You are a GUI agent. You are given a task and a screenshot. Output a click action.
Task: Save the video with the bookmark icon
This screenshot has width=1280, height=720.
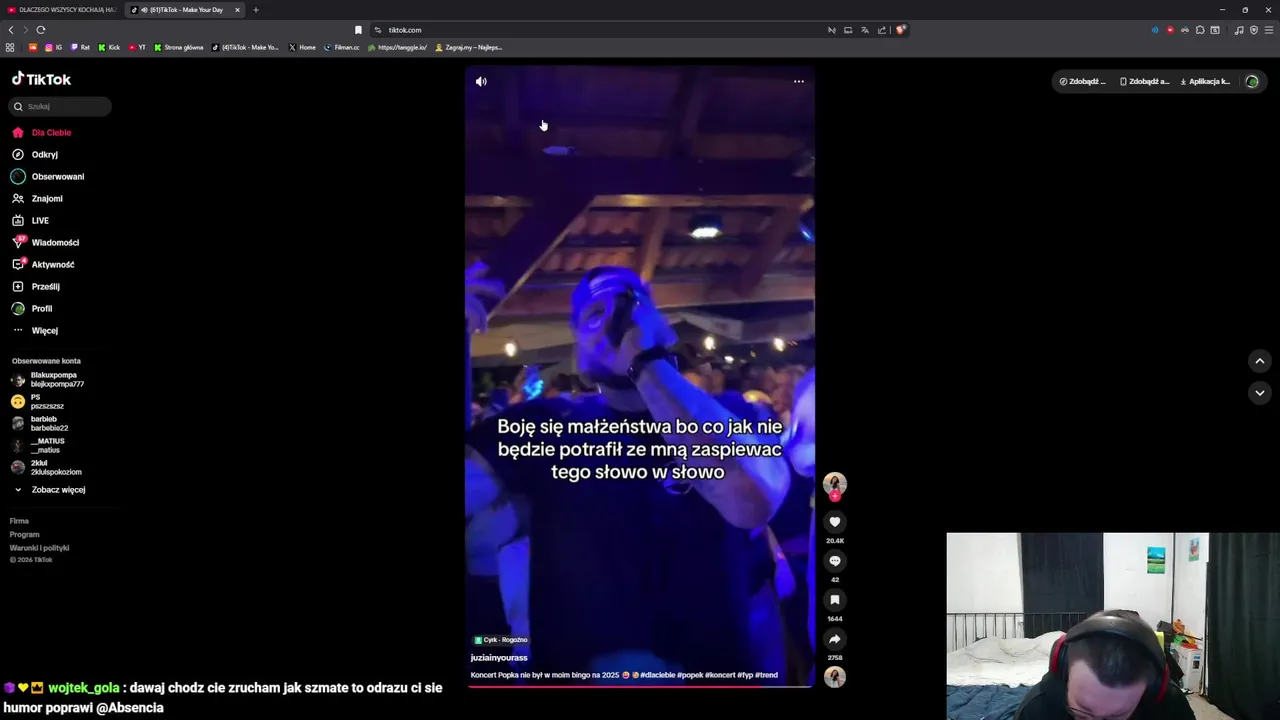tap(835, 600)
